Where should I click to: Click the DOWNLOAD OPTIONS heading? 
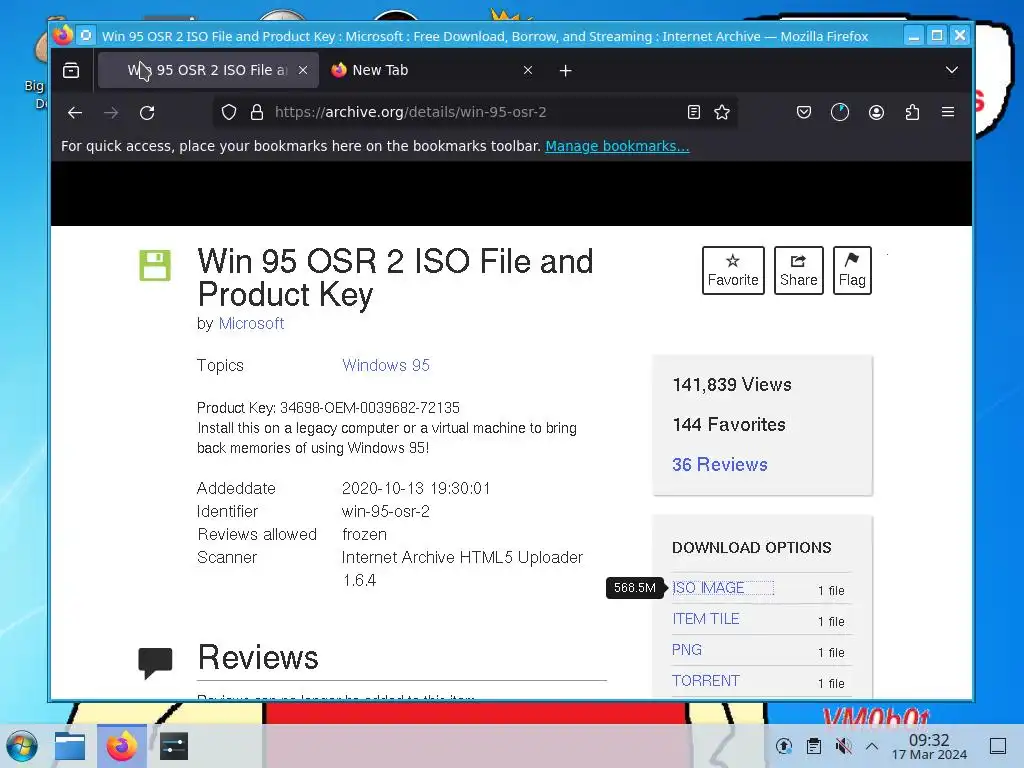pyautogui.click(x=752, y=547)
